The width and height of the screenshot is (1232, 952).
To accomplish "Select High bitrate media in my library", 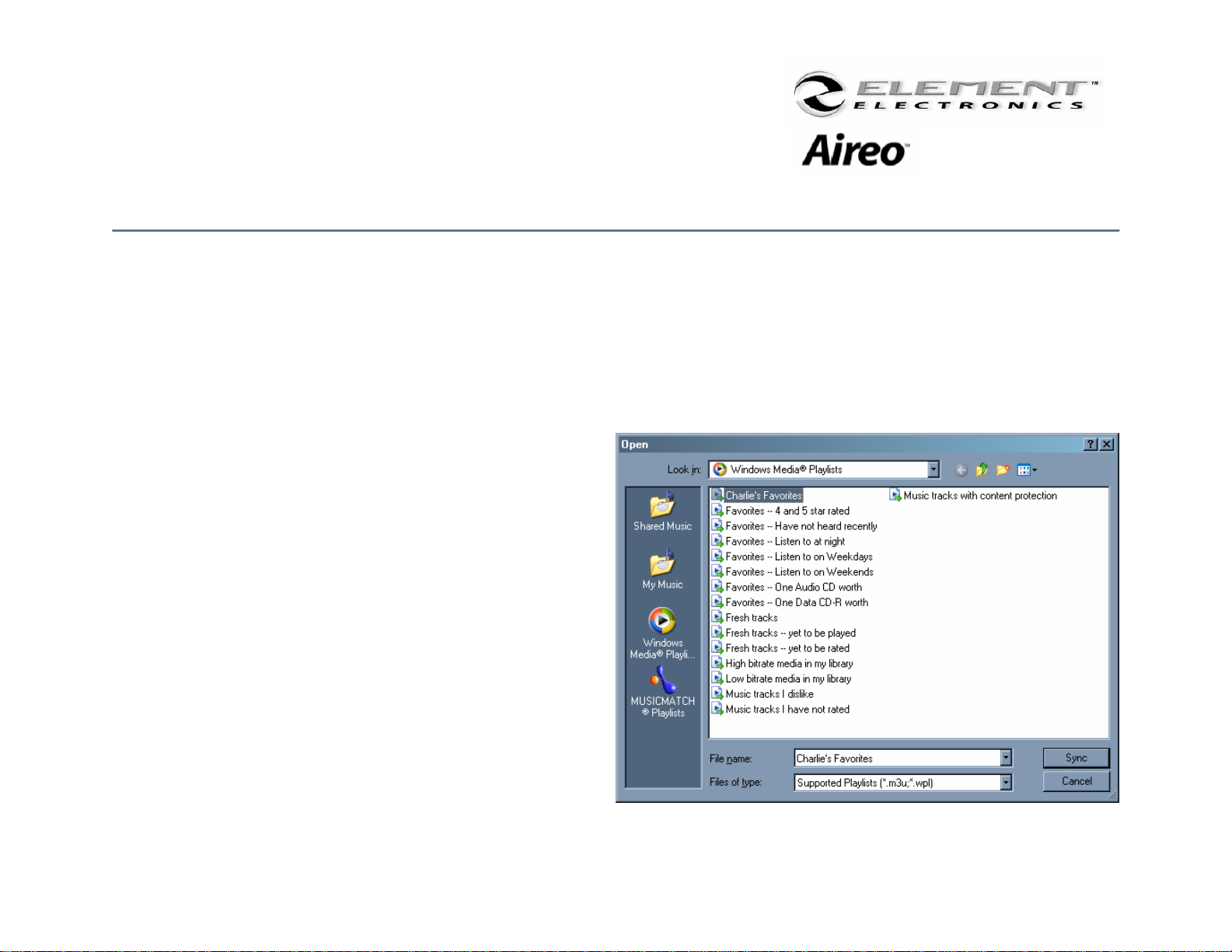I will point(782,664).
